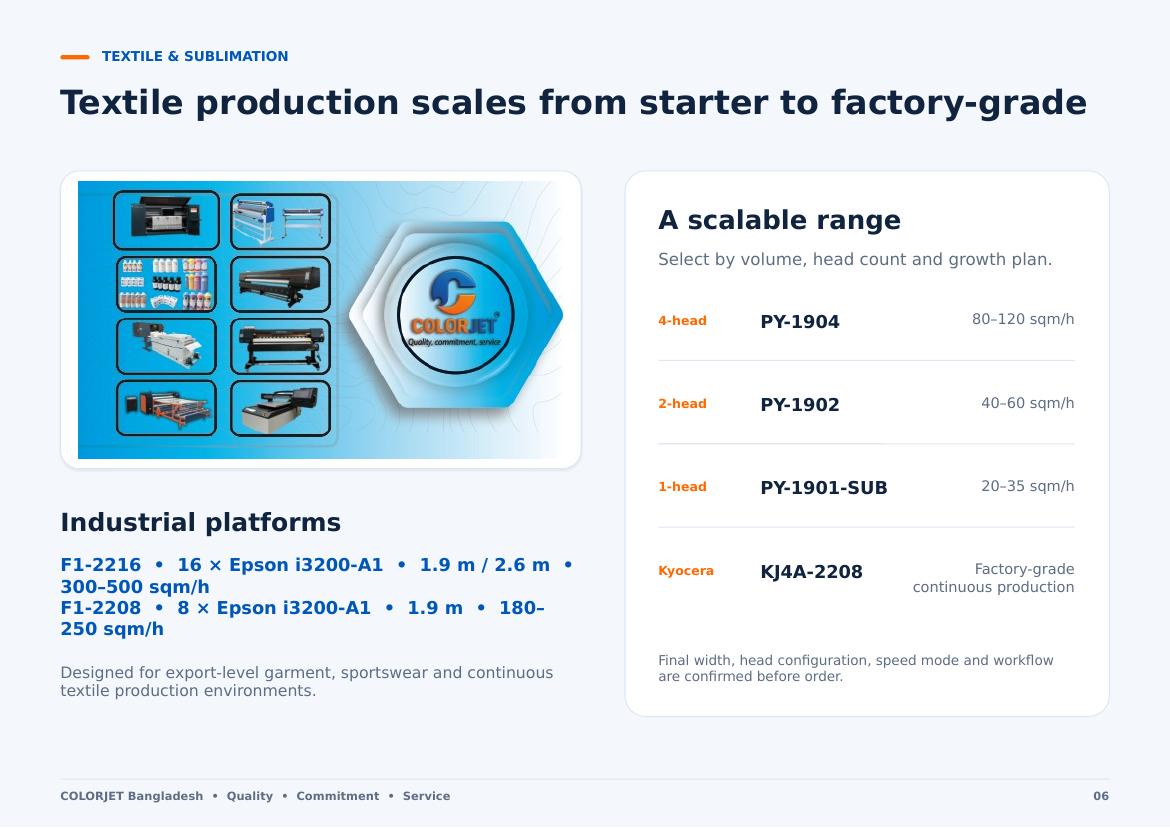Select the flatbed printer thumbnail in the image
Image resolution: width=1170 pixels, height=828 pixels.
281,408
